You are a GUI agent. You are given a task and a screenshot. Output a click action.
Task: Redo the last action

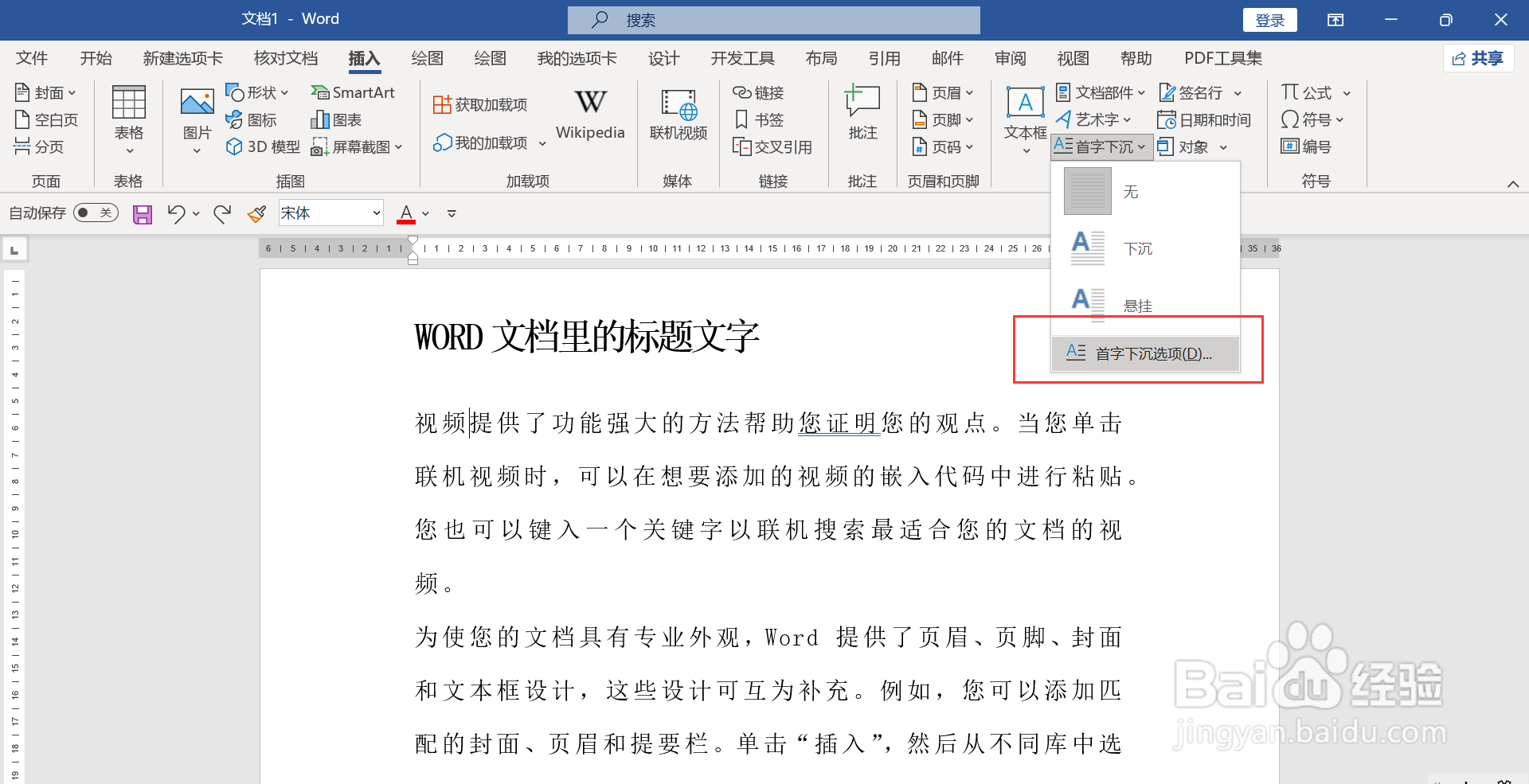[x=222, y=213]
